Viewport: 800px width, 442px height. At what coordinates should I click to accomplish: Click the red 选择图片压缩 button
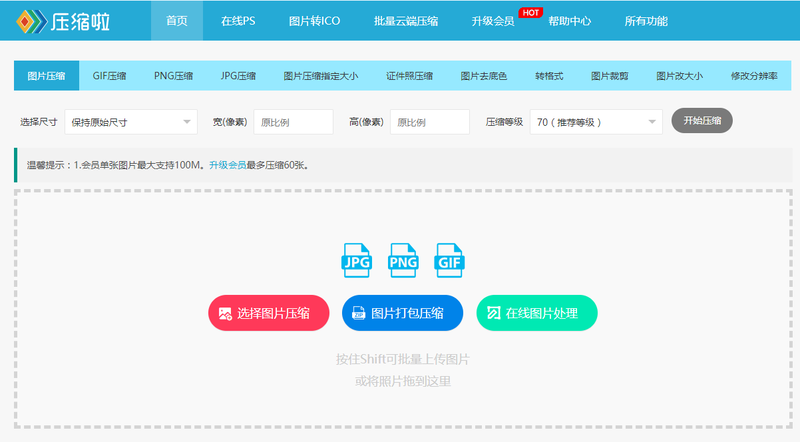coord(268,313)
